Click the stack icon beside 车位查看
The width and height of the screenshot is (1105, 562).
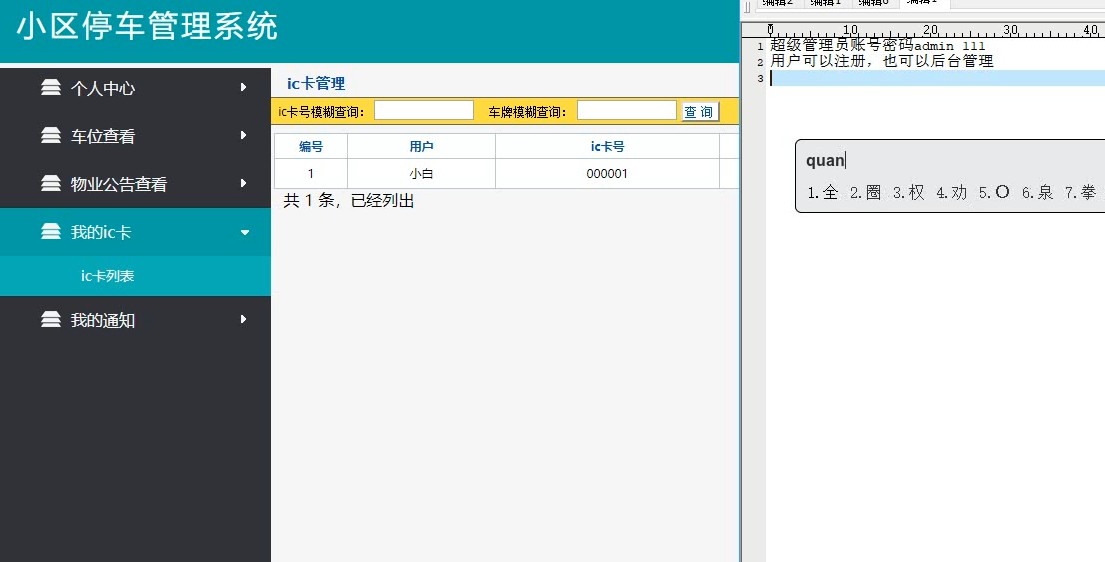pos(51,135)
